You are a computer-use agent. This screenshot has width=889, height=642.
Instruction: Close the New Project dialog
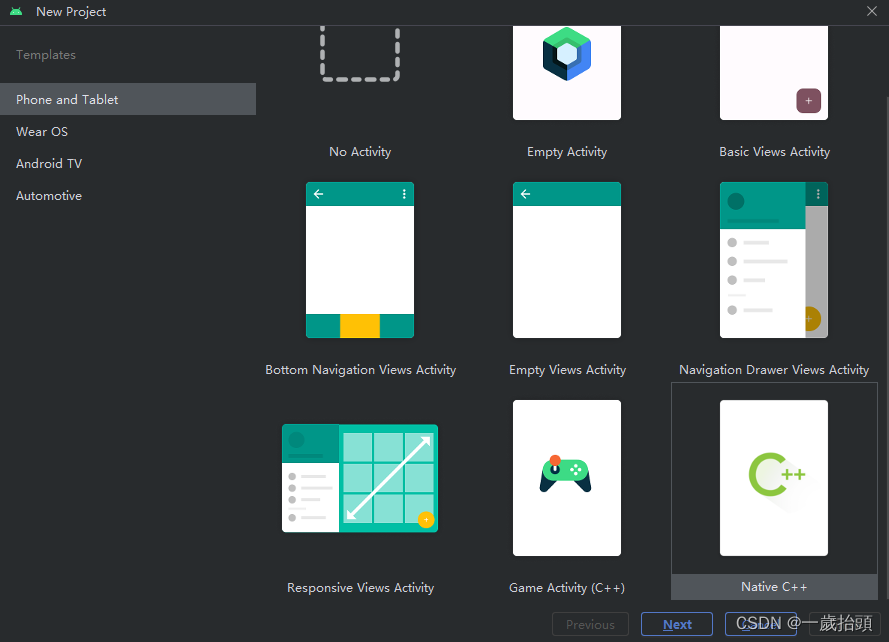coord(871,12)
